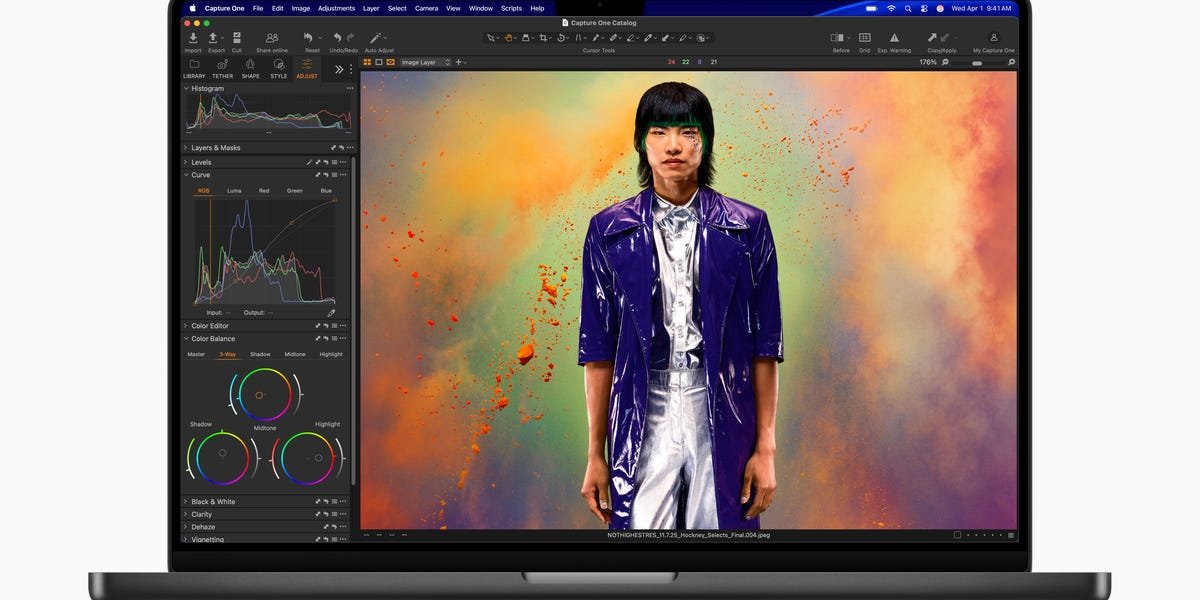The image size is (1200, 600).
Task: Open the Tether tool tab
Action: click(x=222, y=67)
